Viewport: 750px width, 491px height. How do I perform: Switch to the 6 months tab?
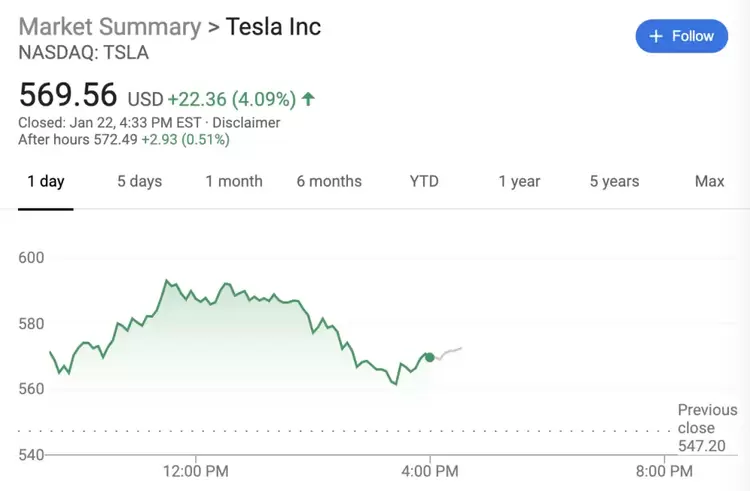click(x=329, y=181)
